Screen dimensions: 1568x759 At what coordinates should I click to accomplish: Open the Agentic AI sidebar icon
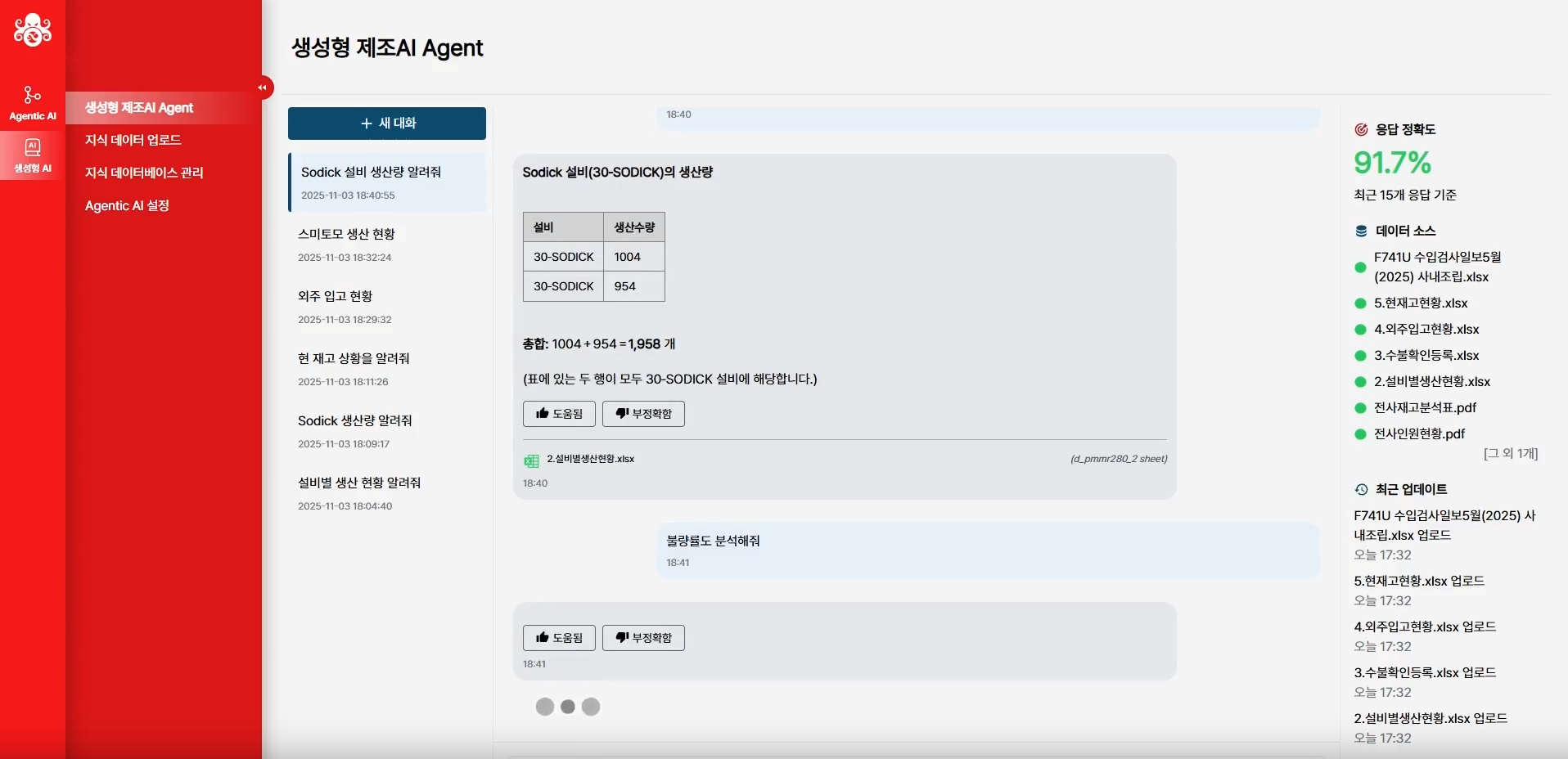33,103
